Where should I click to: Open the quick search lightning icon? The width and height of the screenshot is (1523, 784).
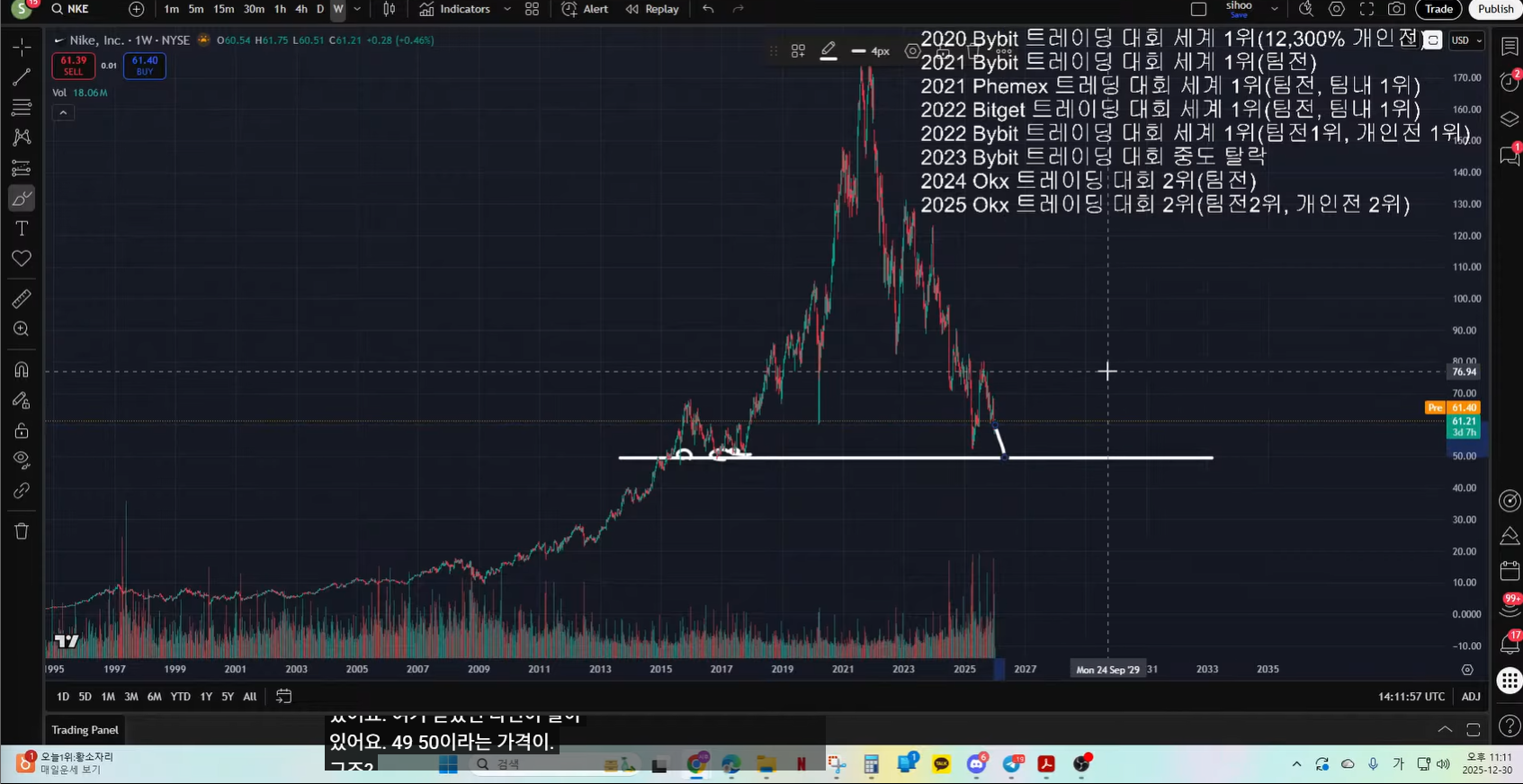[x=1306, y=9]
